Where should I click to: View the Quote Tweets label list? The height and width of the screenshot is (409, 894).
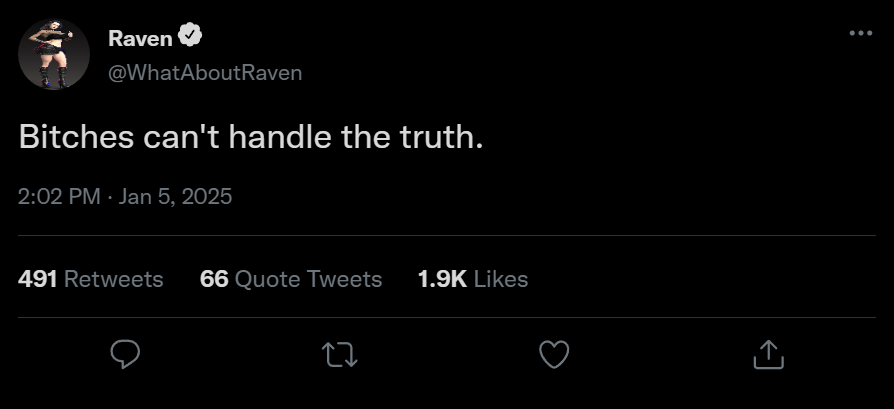click(308, 279)
